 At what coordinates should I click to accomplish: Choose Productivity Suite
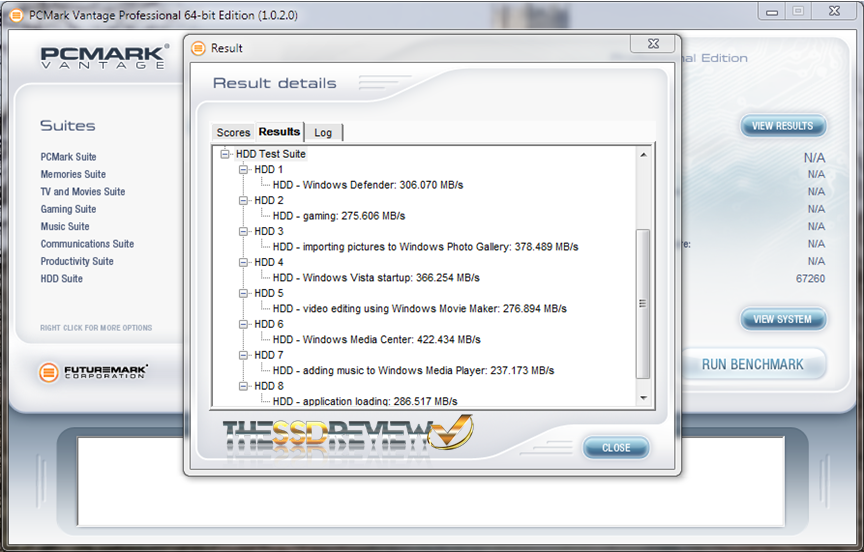(x=77, y=261)
